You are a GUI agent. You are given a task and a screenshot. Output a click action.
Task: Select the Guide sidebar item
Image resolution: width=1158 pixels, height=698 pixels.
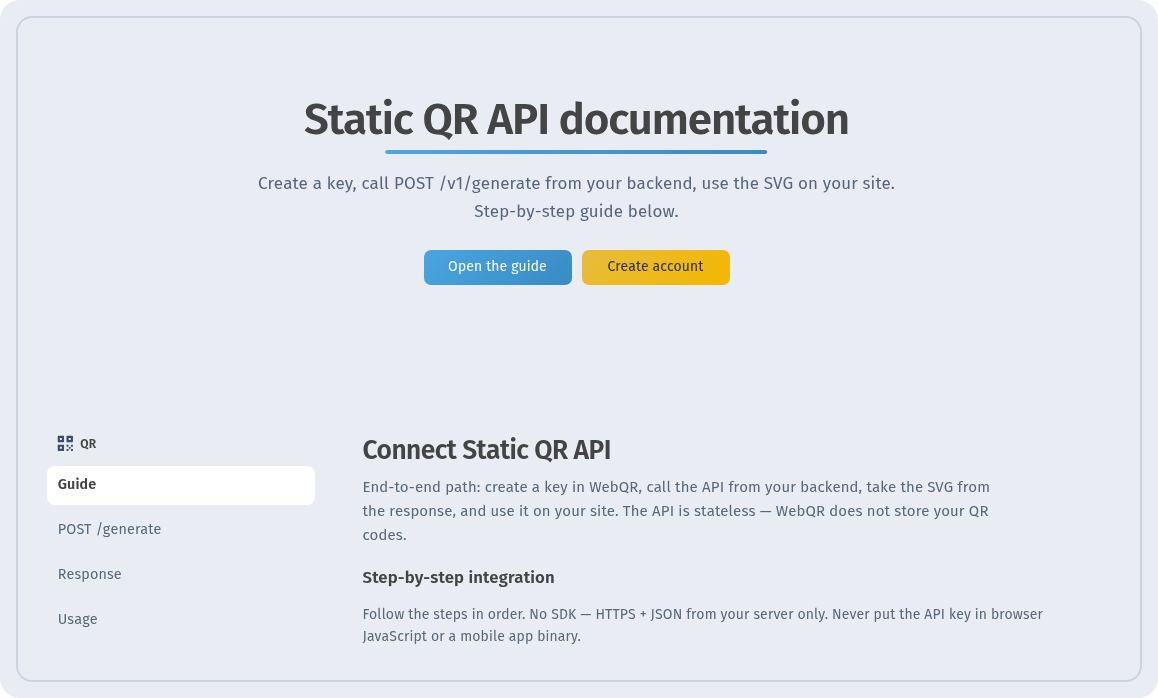click(x=181, y=485)
